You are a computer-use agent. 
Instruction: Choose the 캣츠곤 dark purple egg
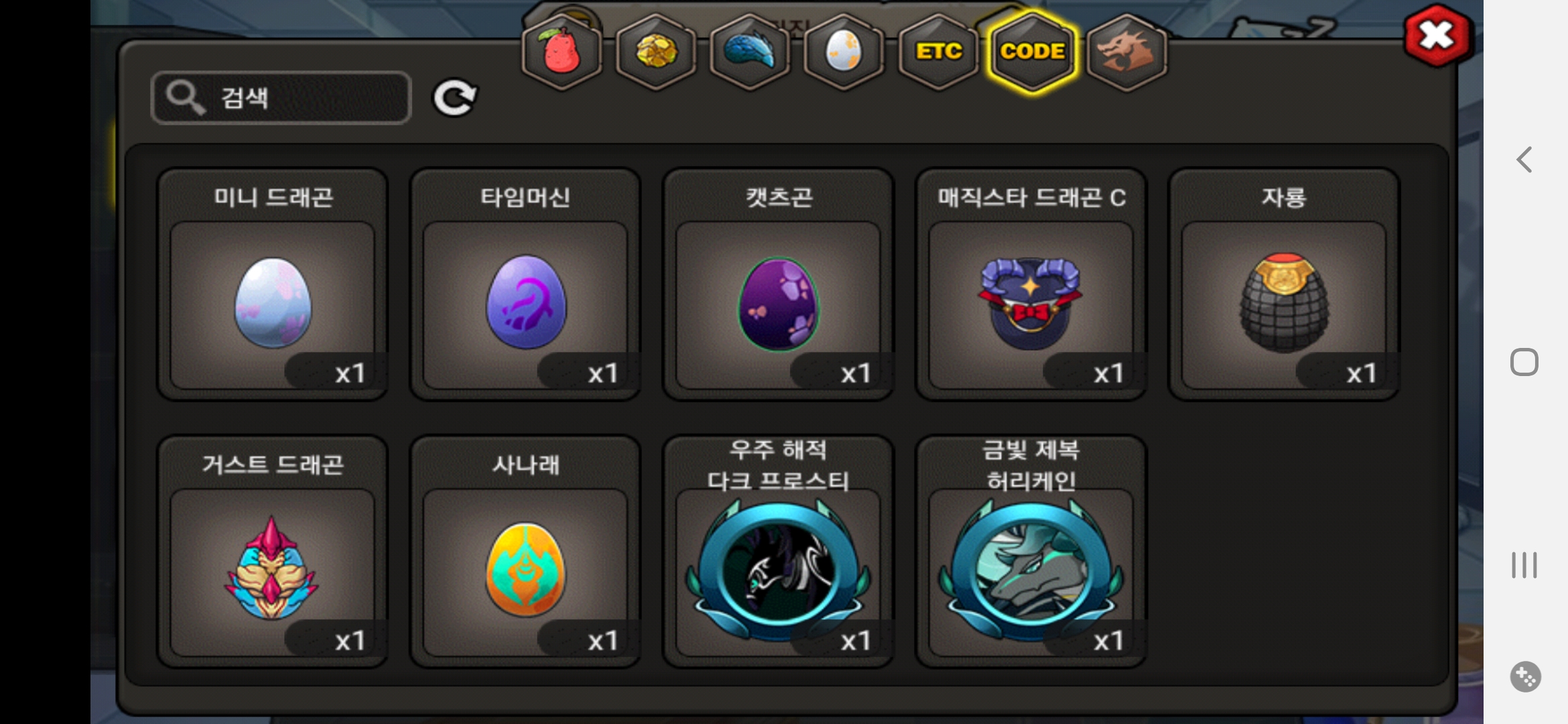tap(778, 284)
